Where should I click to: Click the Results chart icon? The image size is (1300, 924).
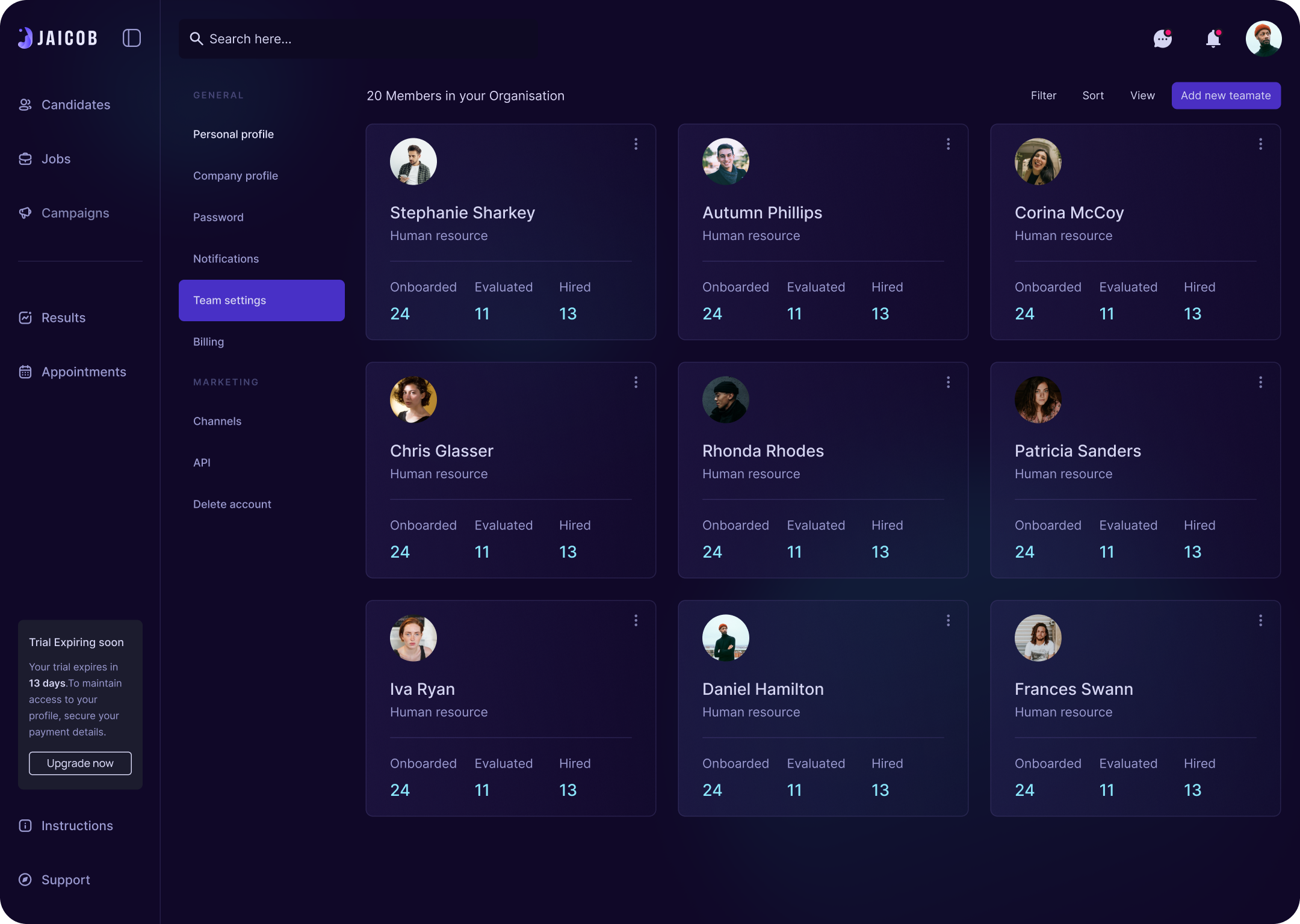coord(25,318)
